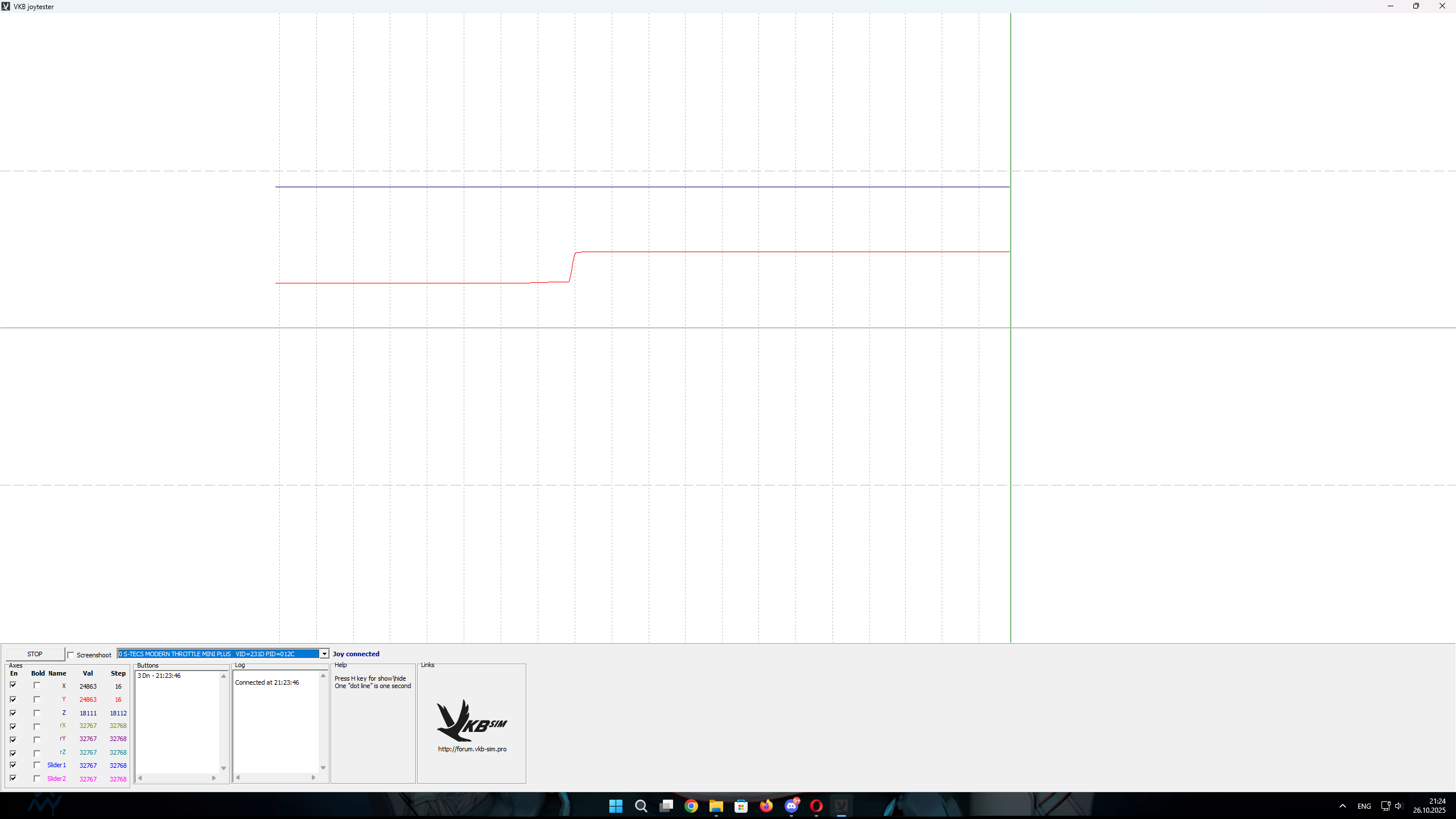Enable Bold for the Y axis
The width and height of the screenshot is (1456, 819).
tap(37, 699)
